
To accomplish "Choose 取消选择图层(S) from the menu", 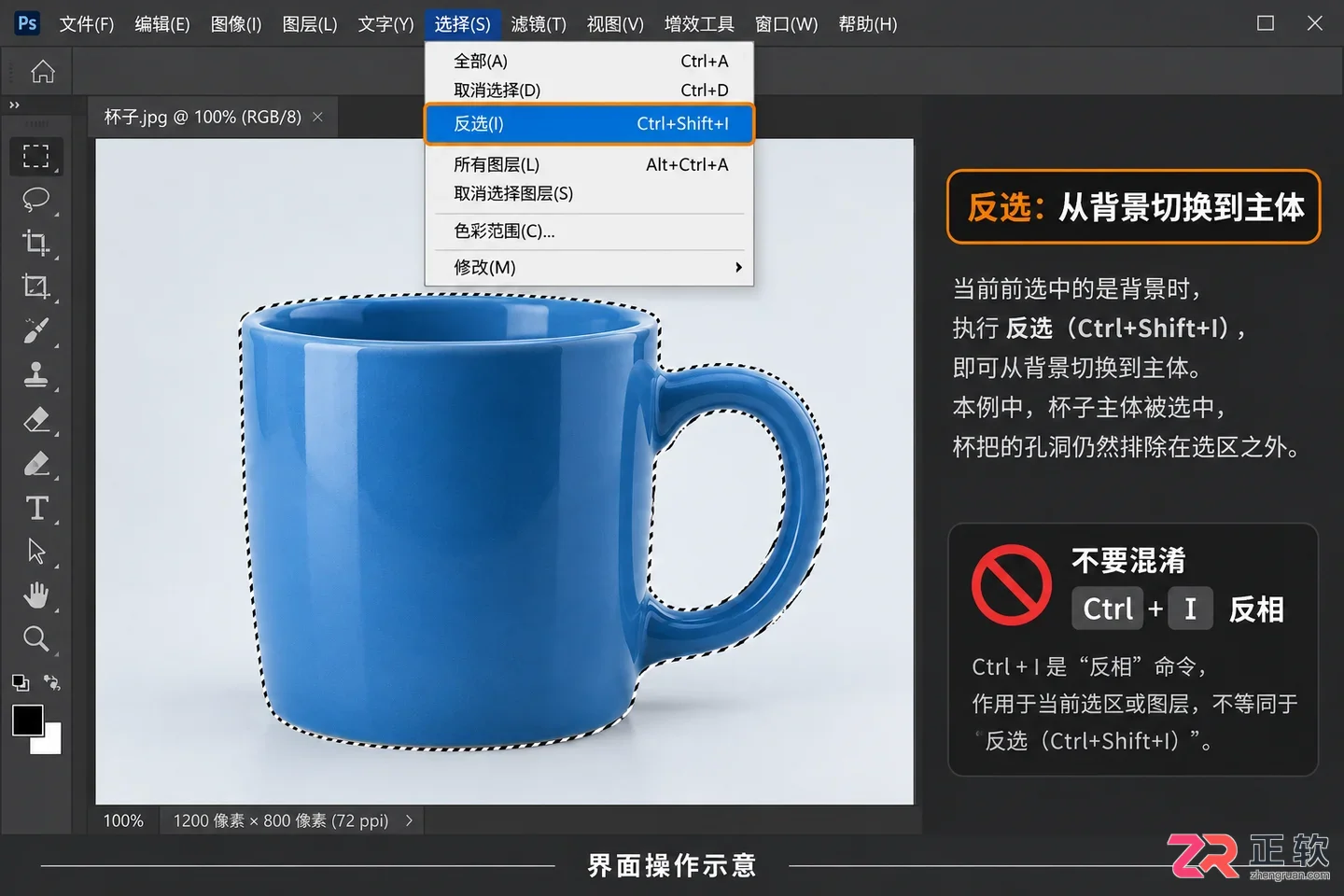I will tap(589, 194).
